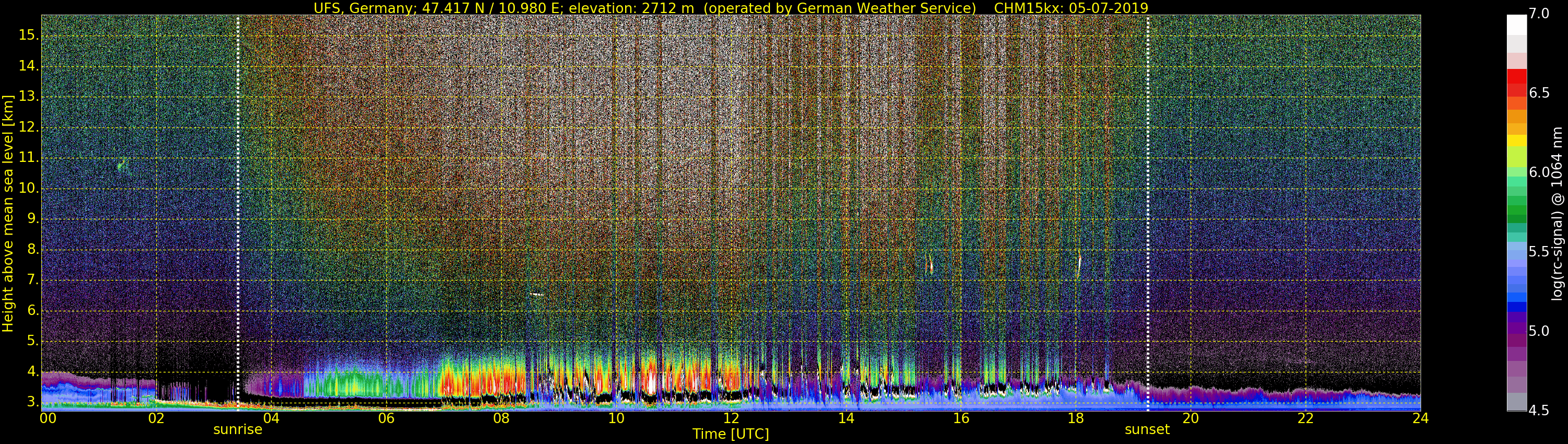Click the small white streak near 08:30 at 6.5 km
Viewport: 1568px width, 444px height.
[x=537, y=295]
